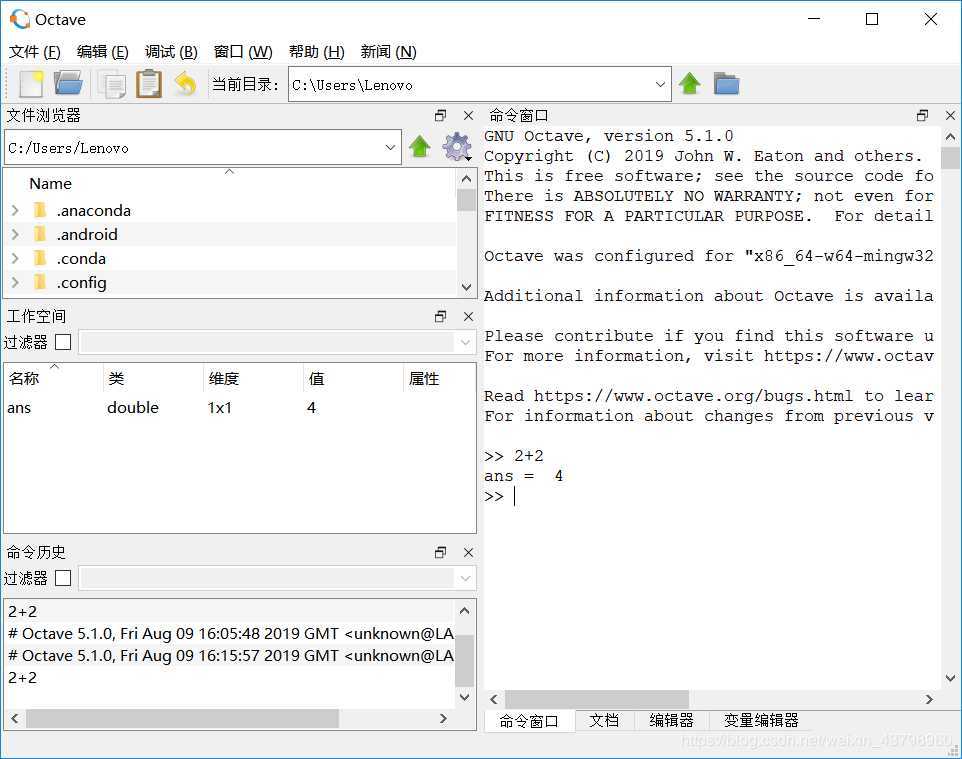Sort workspace by 值 column
The height and width of the screenshot is (759, 962).
353,379
